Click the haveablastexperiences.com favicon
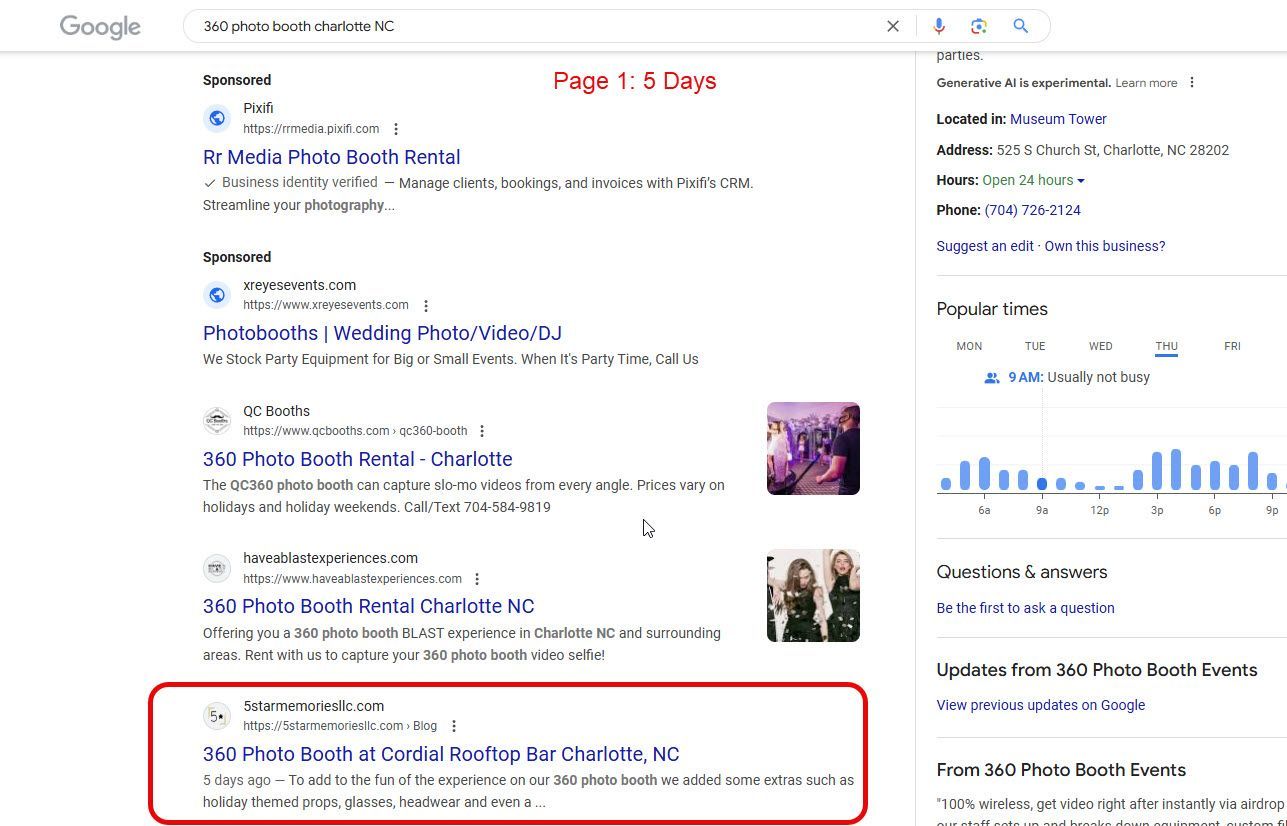Image resolution: width=1287 pixels, height=826 pixels. [x=217, y=568]
